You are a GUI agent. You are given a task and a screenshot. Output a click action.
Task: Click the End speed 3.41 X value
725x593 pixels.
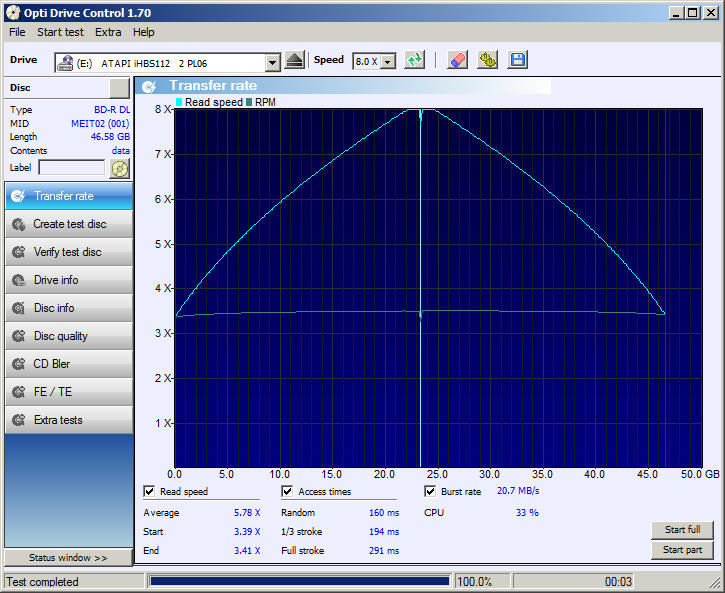pyautogui.click(x=247, y=550)
